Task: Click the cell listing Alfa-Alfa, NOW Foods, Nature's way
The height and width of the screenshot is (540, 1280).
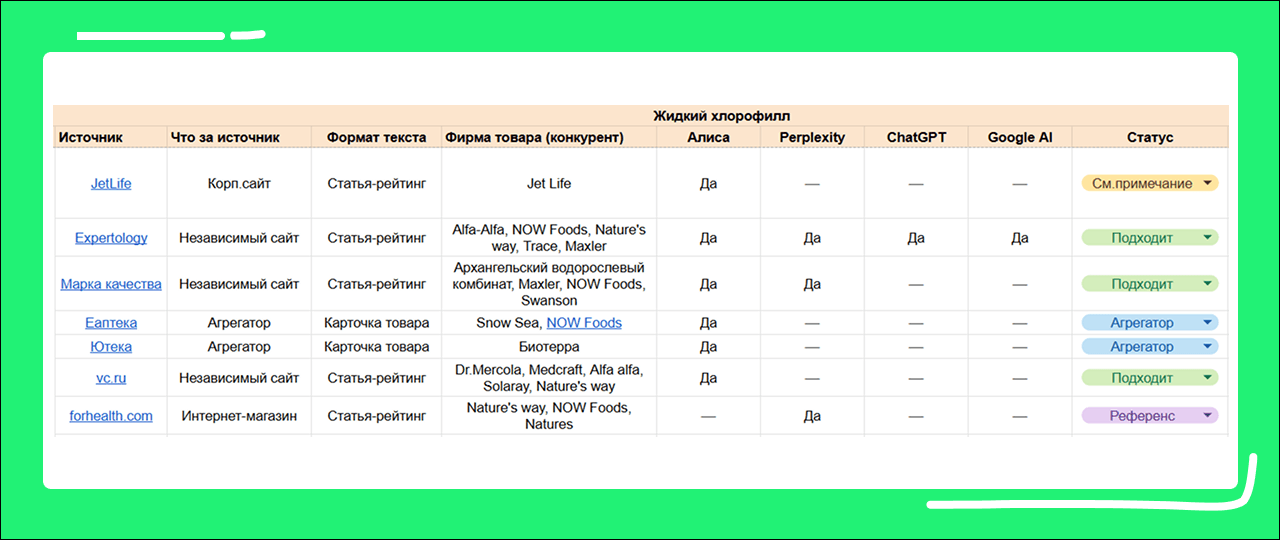Action: pyautogui.click(x=549, y=238)
